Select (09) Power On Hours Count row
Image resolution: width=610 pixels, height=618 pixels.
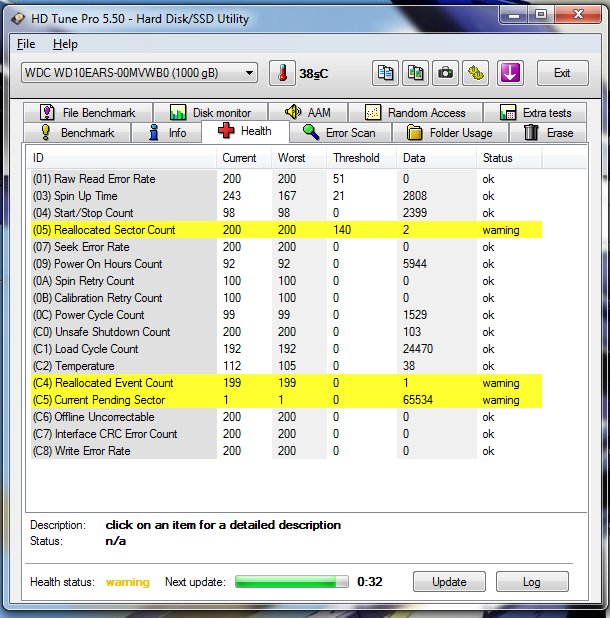286,264
